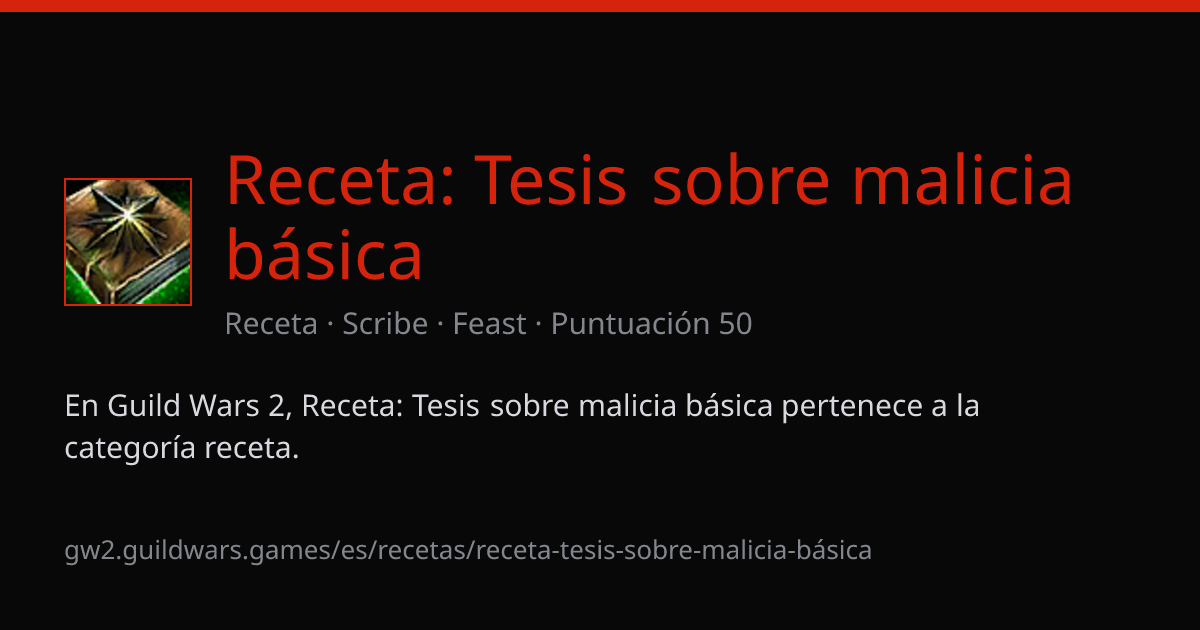
Task: Select the Scribe discipline tag
Action: click(x=385, y=324)
